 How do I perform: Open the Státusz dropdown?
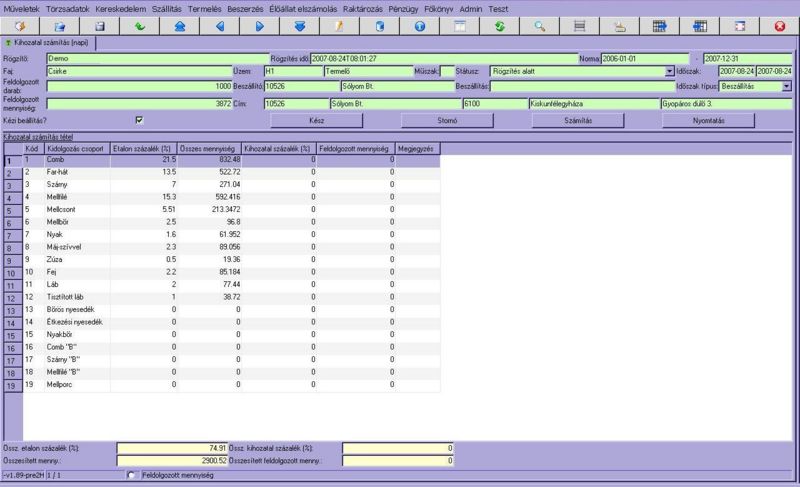coord(669,72)
